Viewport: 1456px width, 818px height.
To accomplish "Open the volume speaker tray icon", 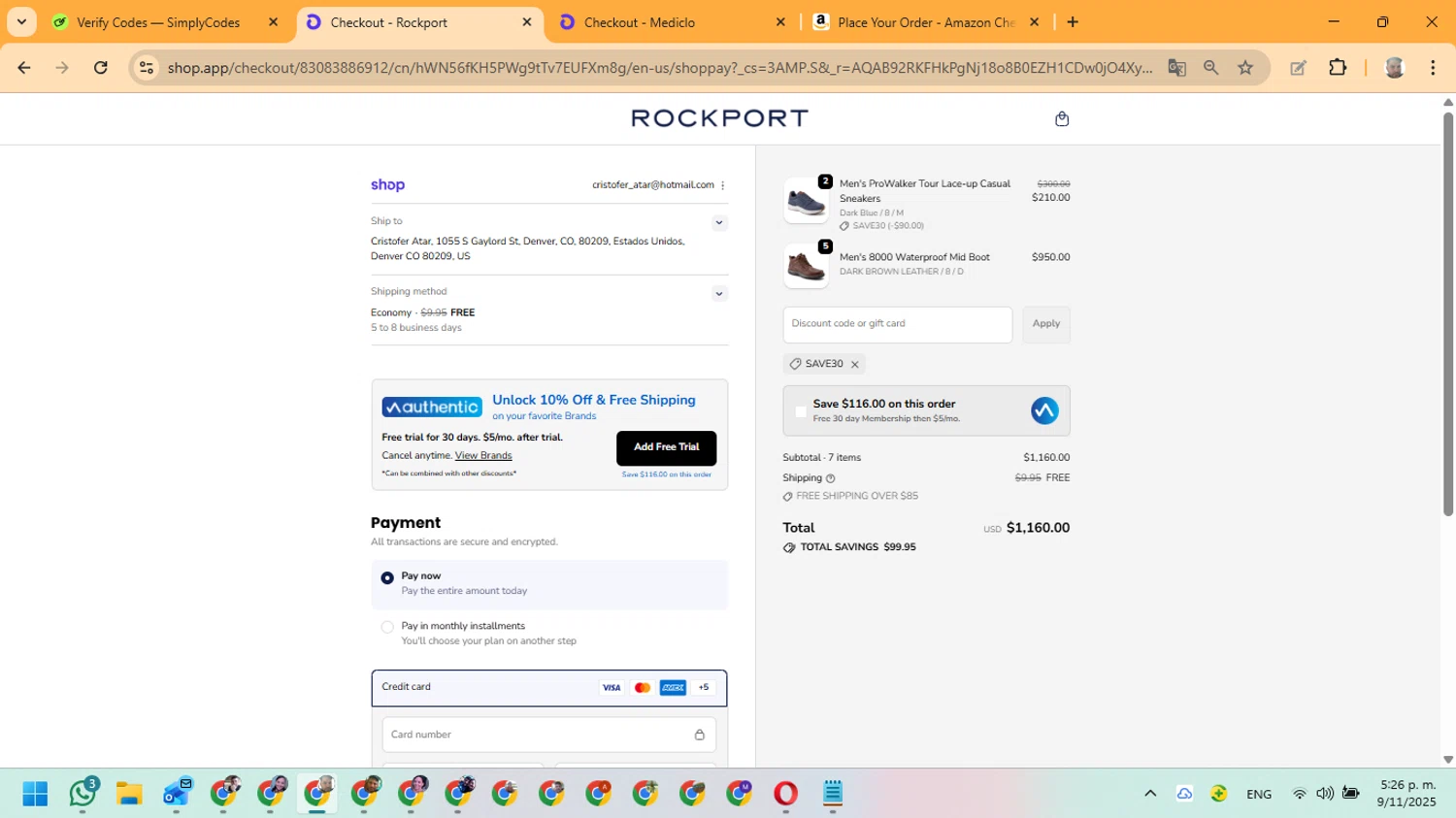I will click(x=1325, y=794).
